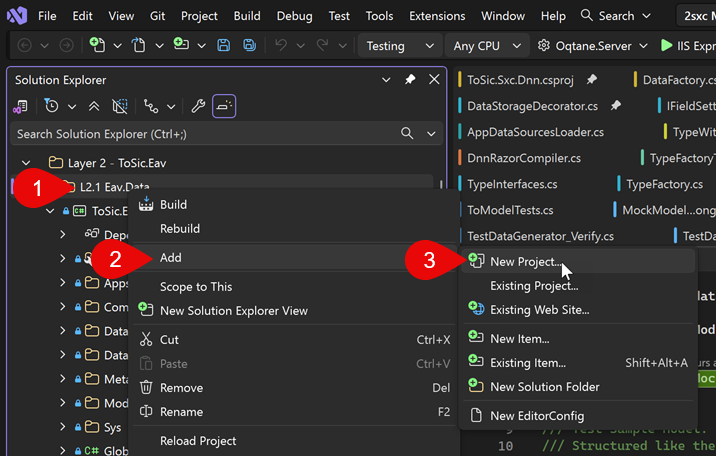Screen dimensions: 716x456
Task: Open the Debug menu
Action: point(295,16)
